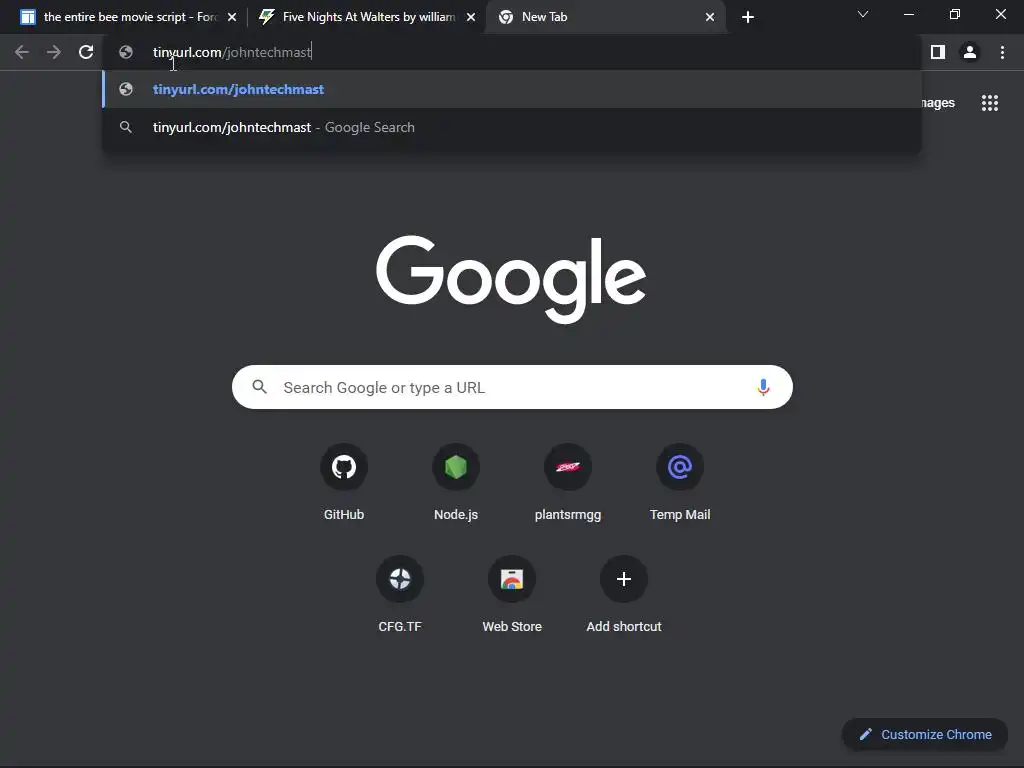Screen dimensions: 1024x768
Task: Click the forward navigation arrow
Action: pos(54,52)
